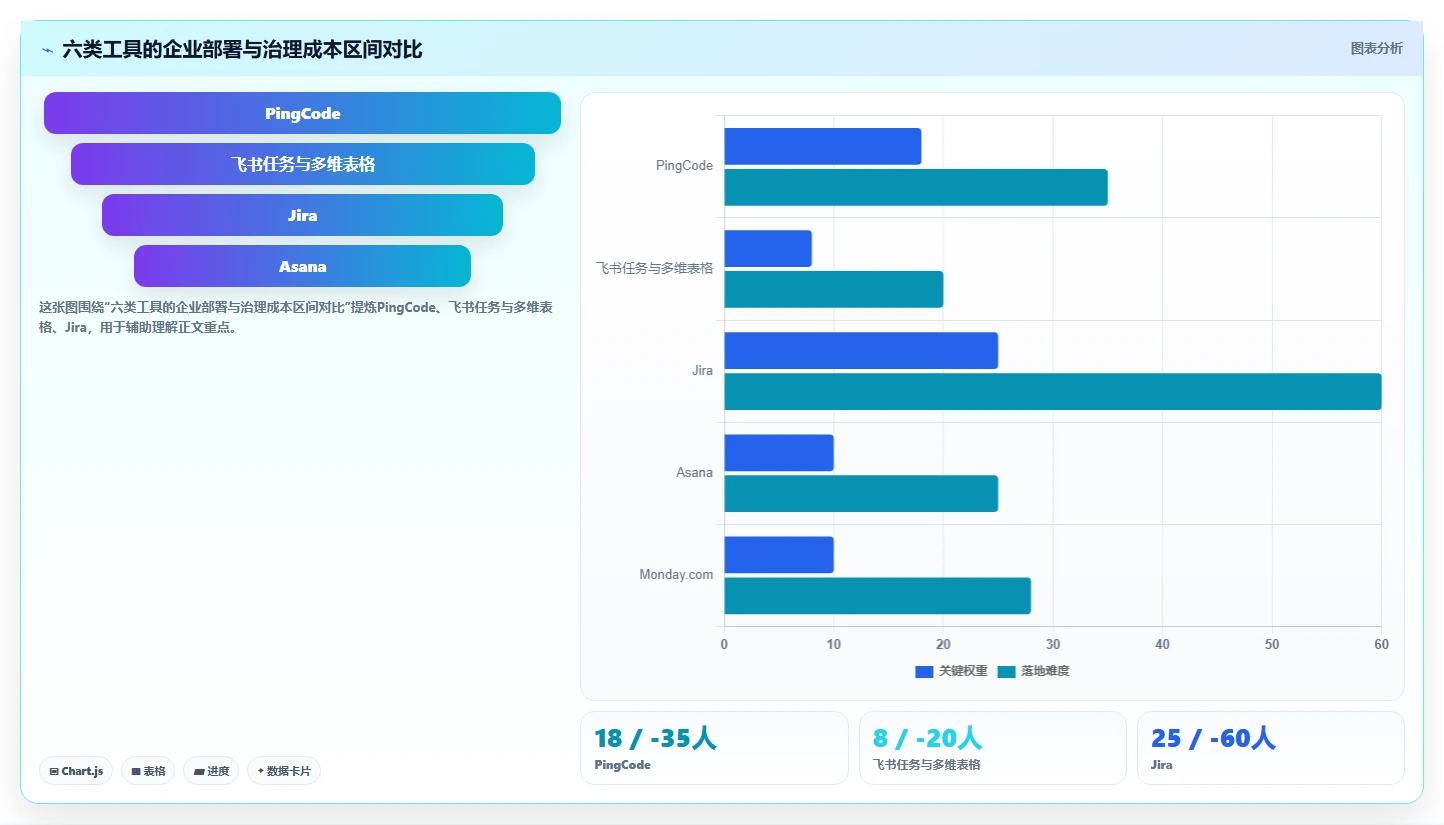This screenshot has height=825, width=1444.
Task: Click the x-axis tick label 60
Action: click(x=1381, y=644)
